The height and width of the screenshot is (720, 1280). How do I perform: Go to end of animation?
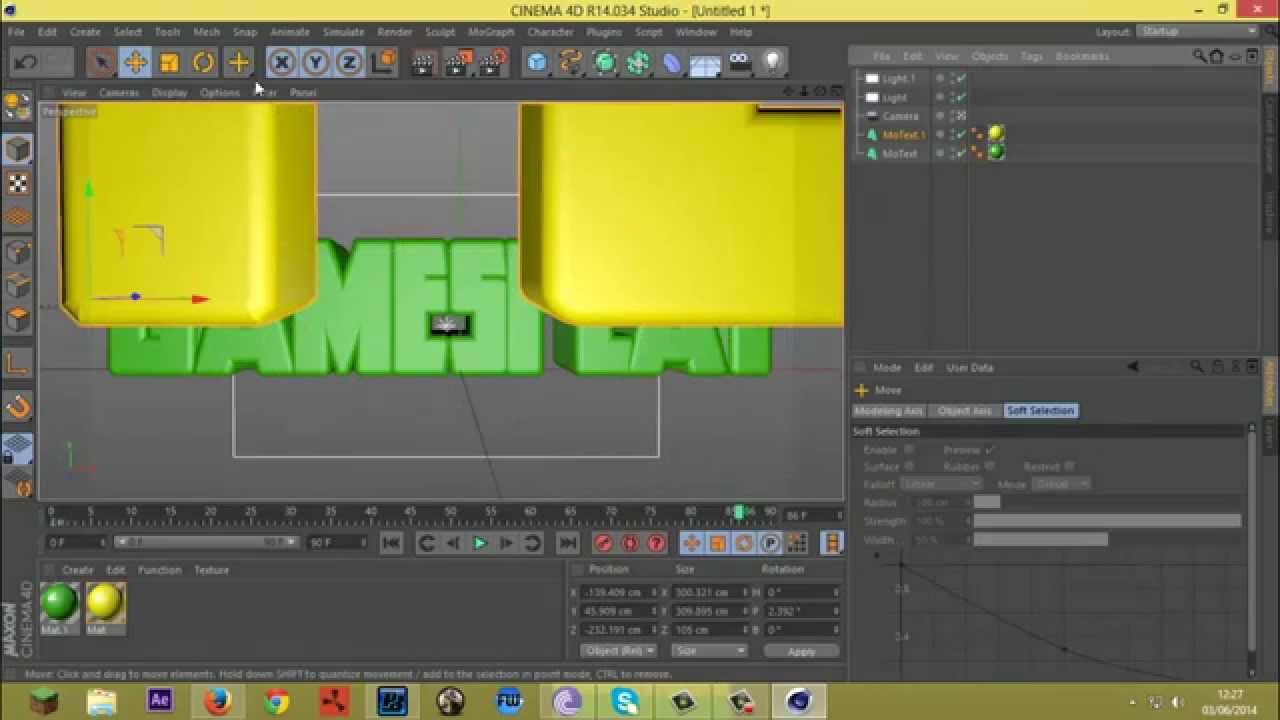568,543
